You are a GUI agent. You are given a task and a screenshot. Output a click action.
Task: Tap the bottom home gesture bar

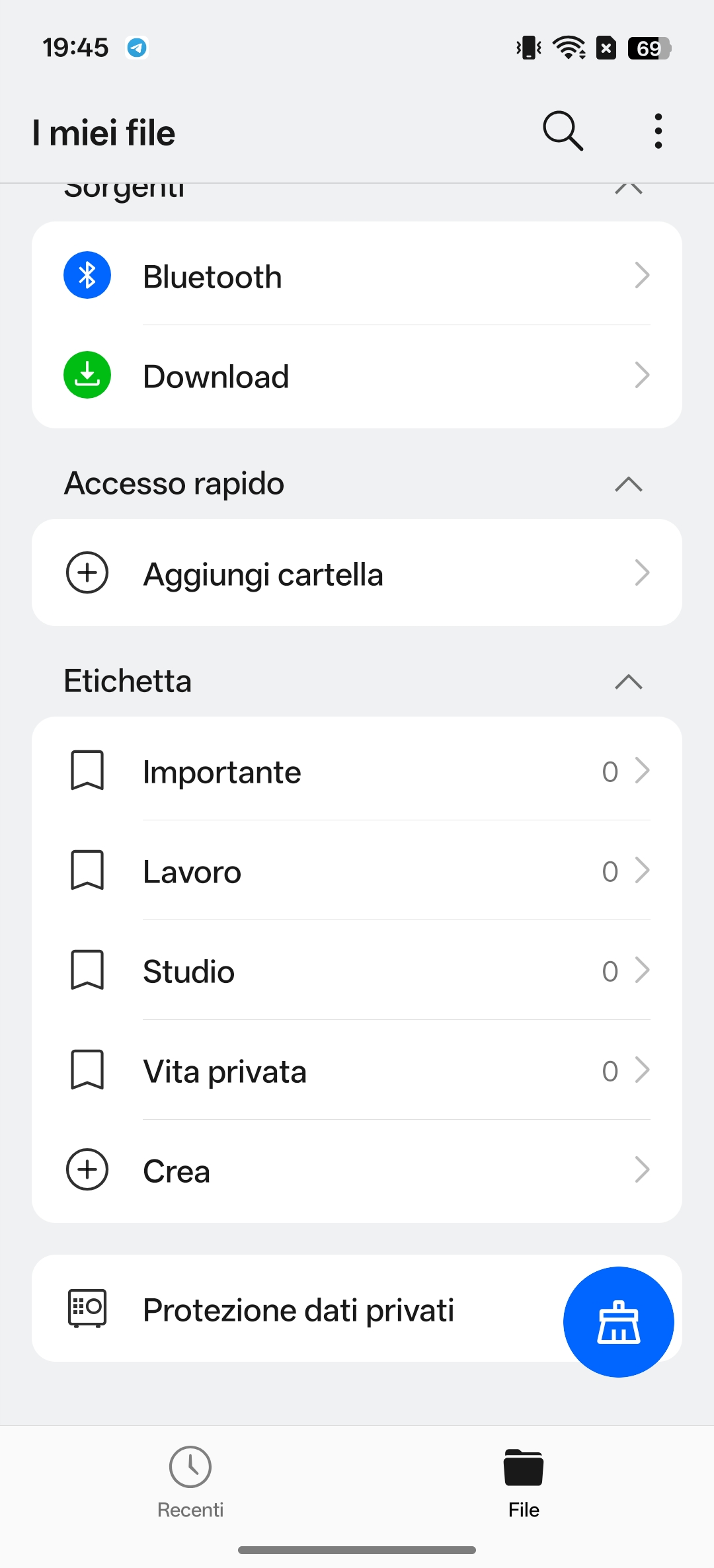pos(357,1550)
